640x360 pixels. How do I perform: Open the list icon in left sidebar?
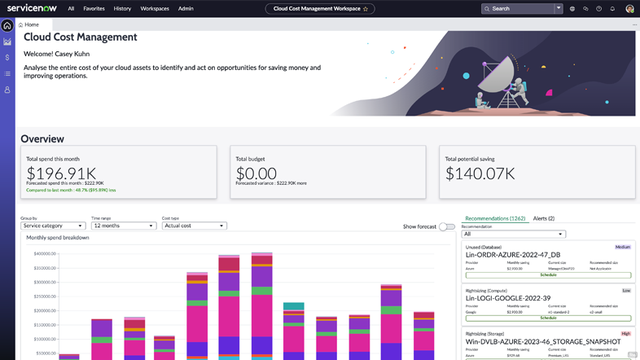[x=7, y=73]
